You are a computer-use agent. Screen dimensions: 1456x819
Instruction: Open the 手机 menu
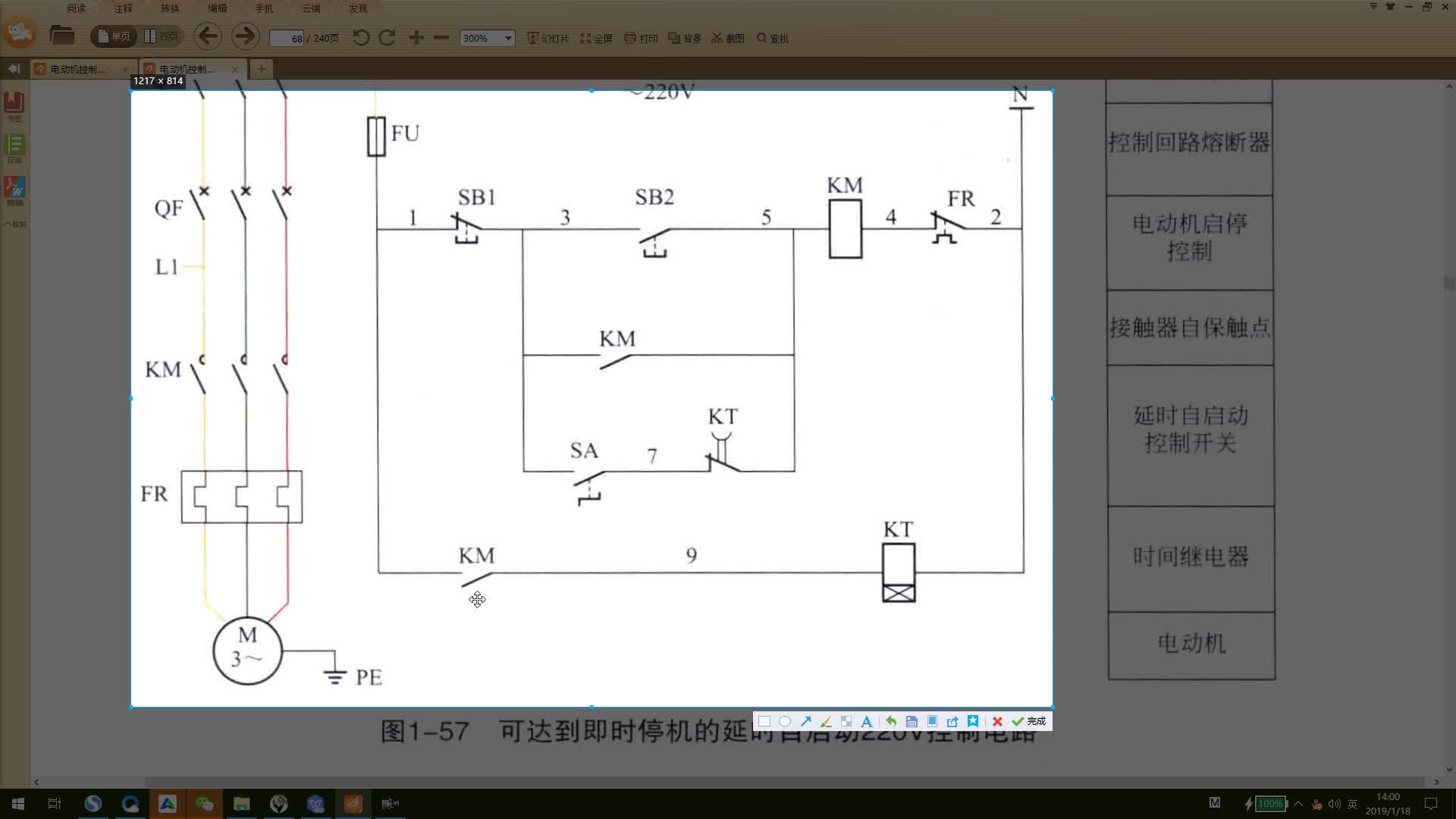click(264, 8)
